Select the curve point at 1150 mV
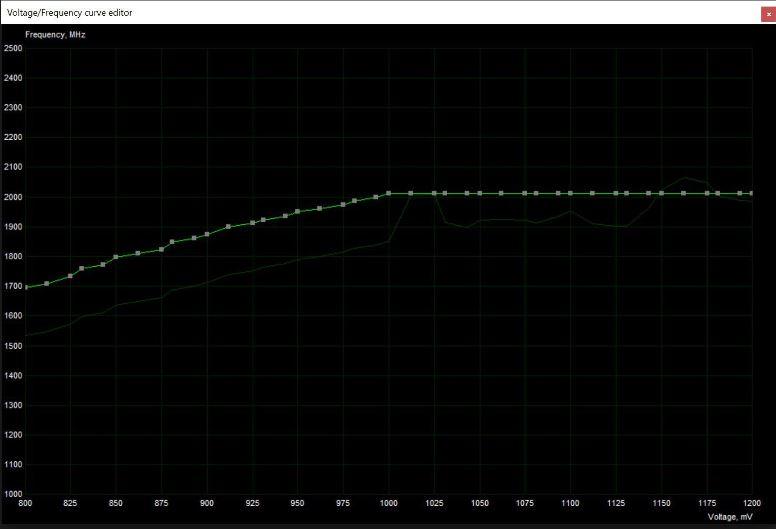This screenshot has width=776, height=529. [661, 193]
